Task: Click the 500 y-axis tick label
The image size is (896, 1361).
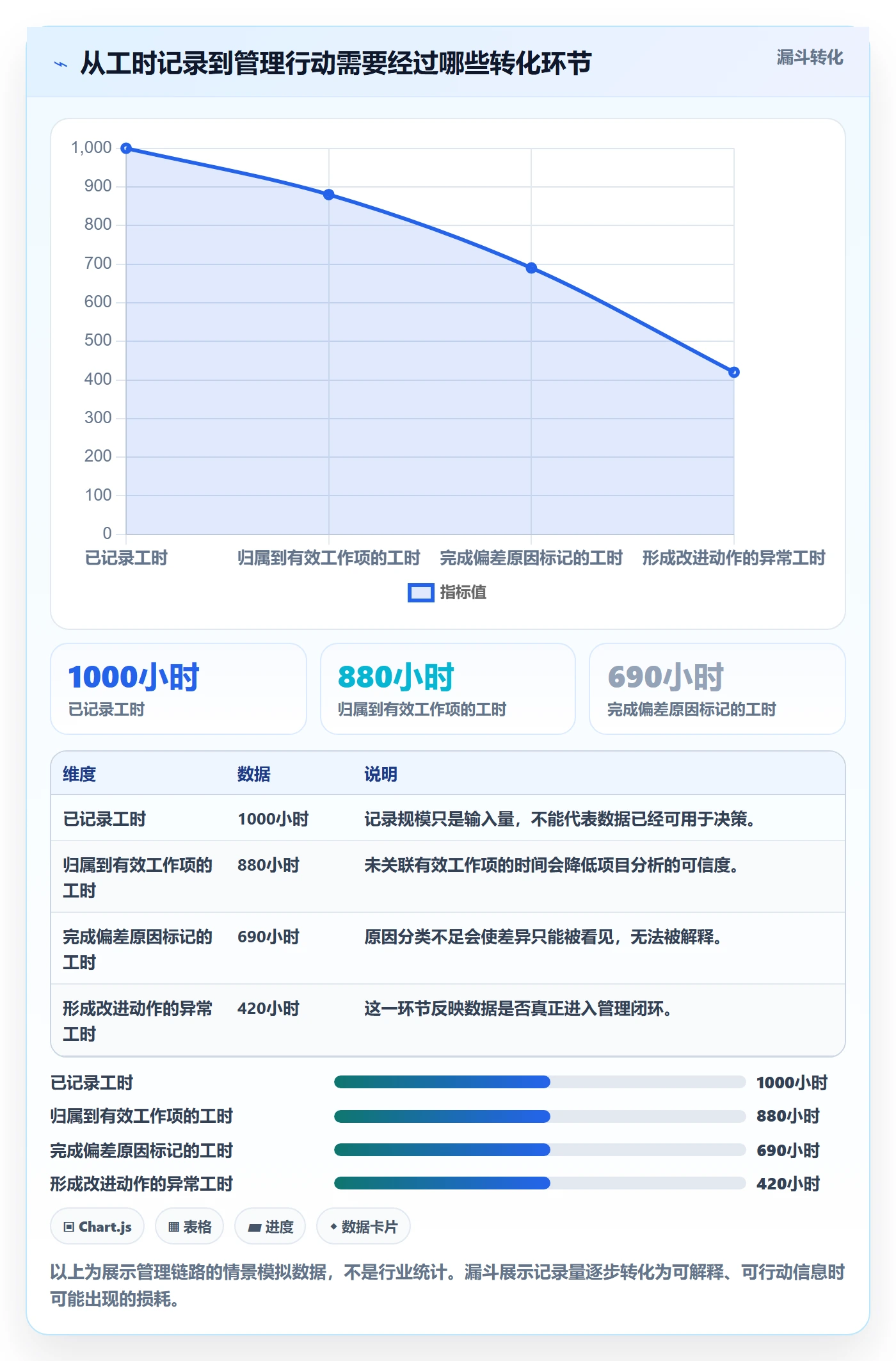Action: tap(98, 341)
